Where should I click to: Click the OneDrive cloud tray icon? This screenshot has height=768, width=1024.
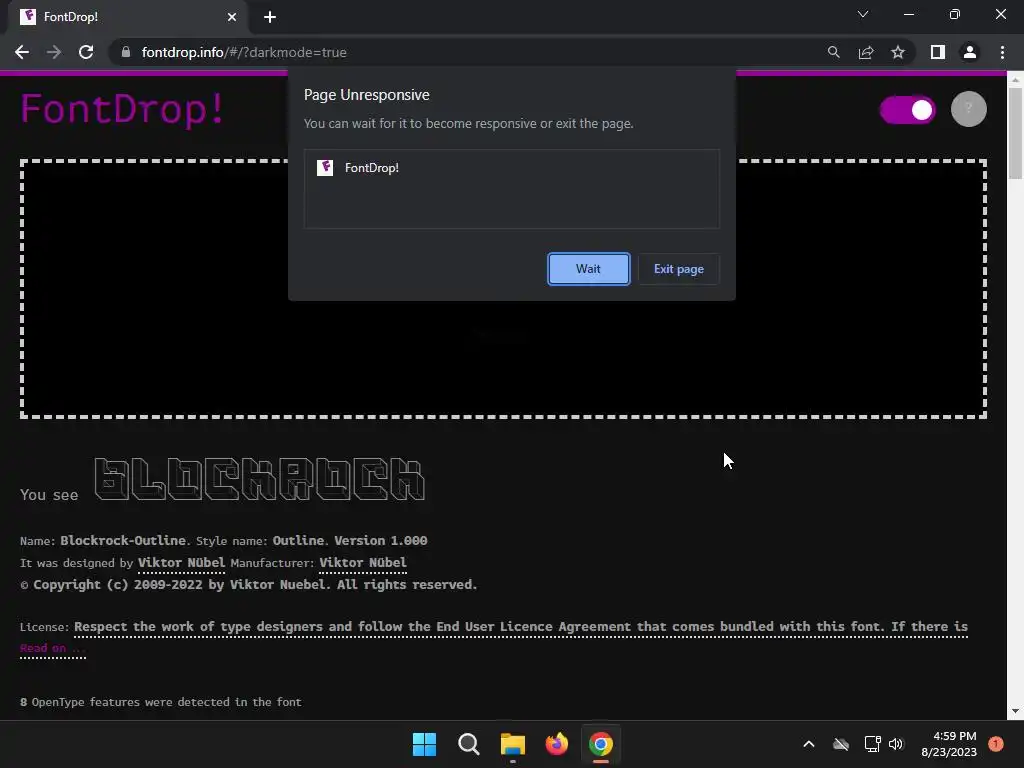[x=840, y=744]
